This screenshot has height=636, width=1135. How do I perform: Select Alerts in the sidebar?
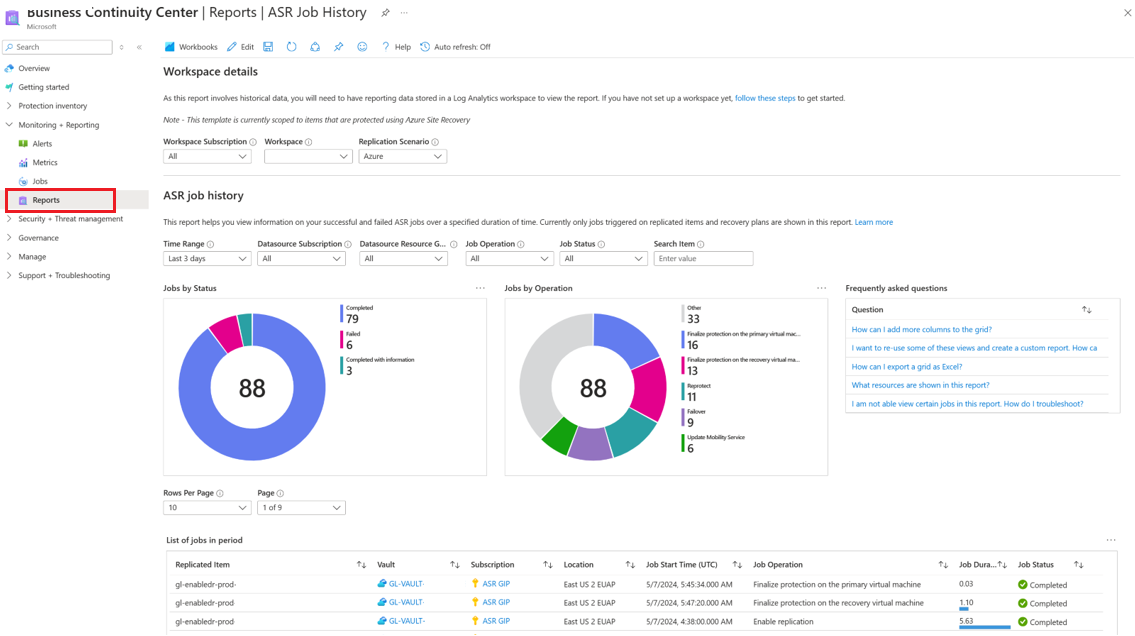pos(42,144)
